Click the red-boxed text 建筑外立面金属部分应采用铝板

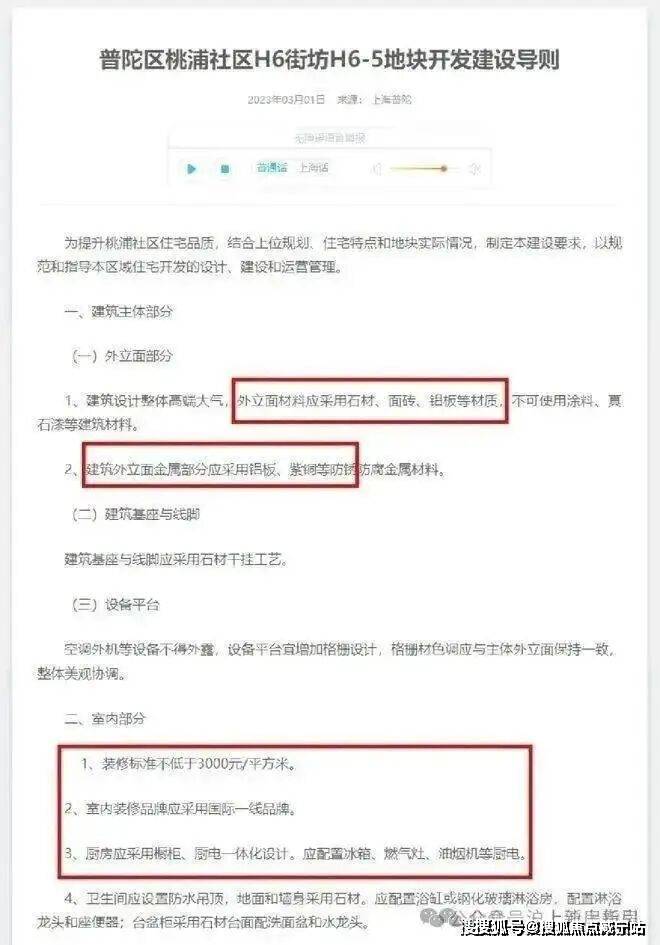pyautogui.click(x=181, y=469)
